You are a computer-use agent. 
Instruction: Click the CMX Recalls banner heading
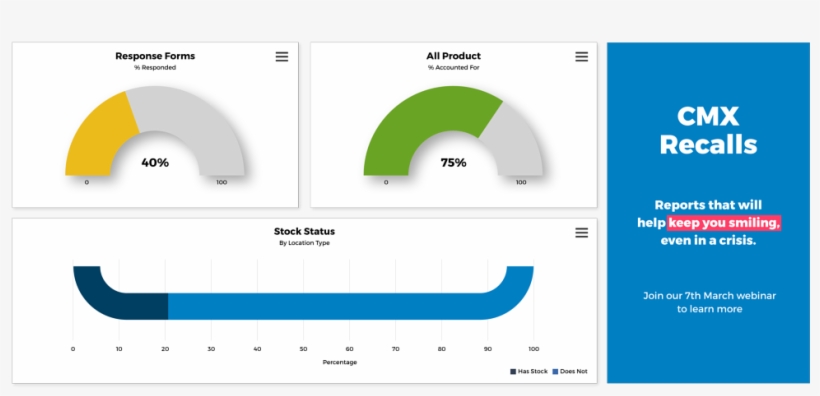[x=708, y=130]
